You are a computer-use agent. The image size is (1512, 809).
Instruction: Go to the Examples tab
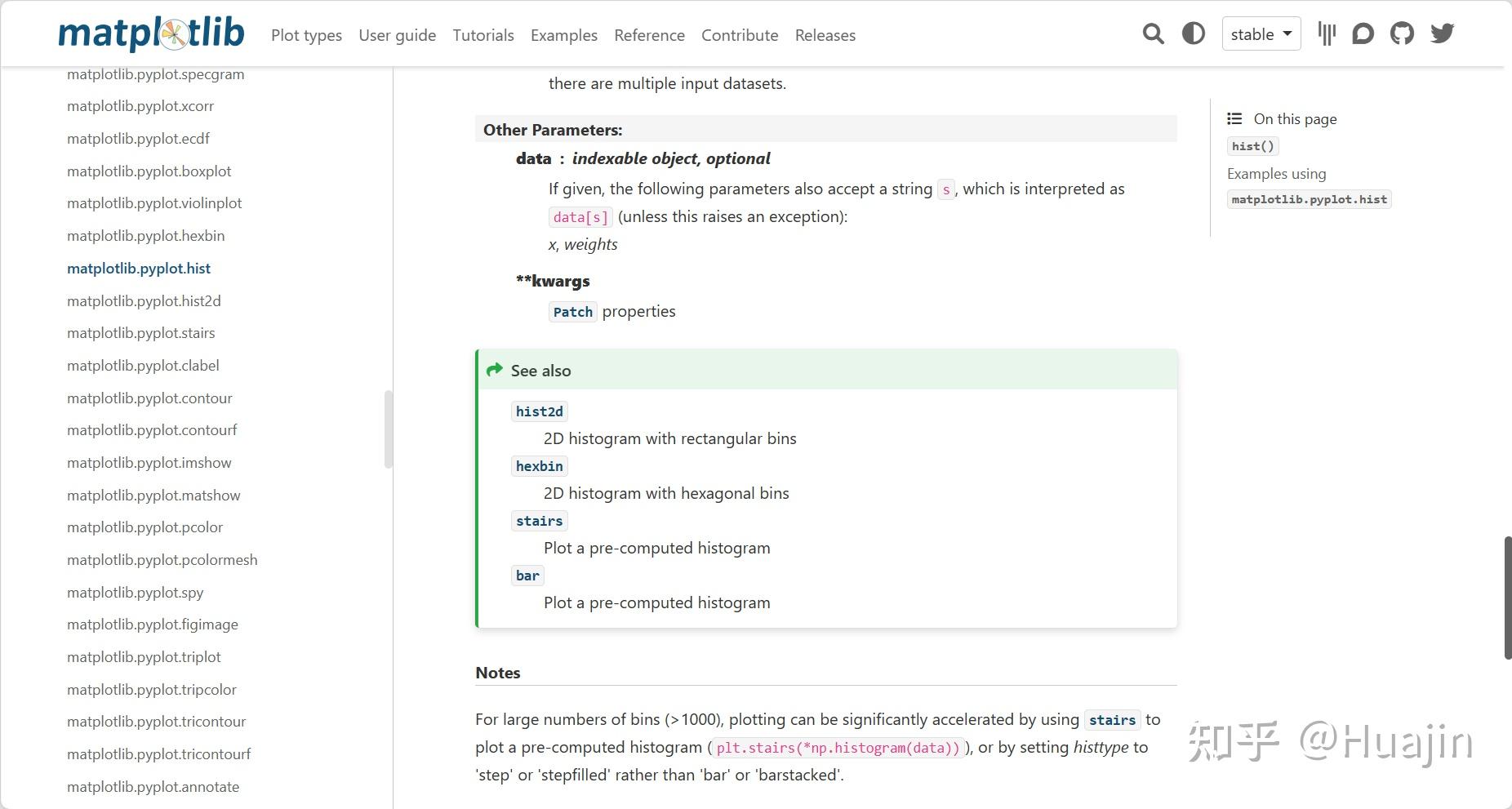pos(563,35)
